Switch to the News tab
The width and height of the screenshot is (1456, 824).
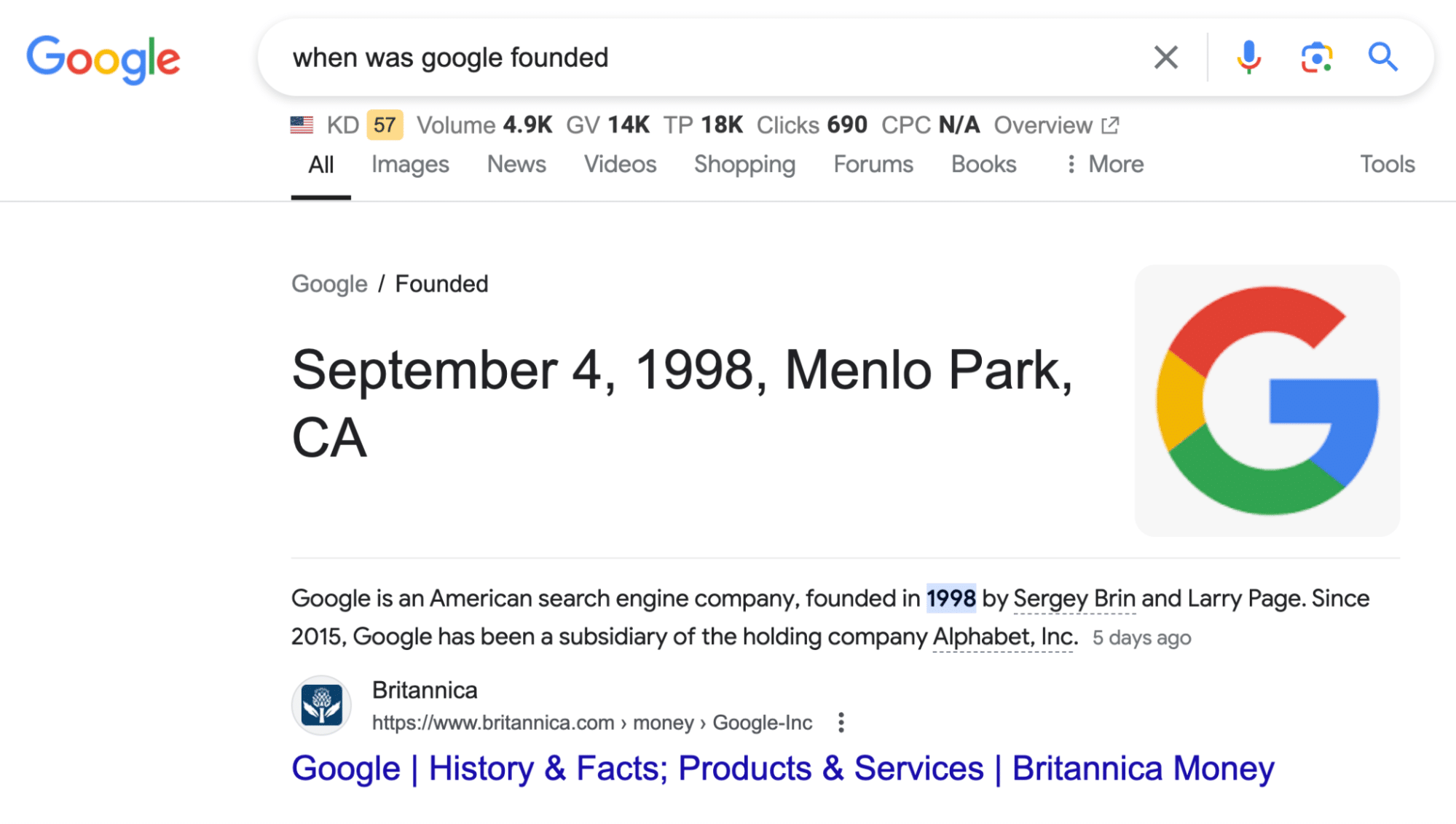(516, 165)
